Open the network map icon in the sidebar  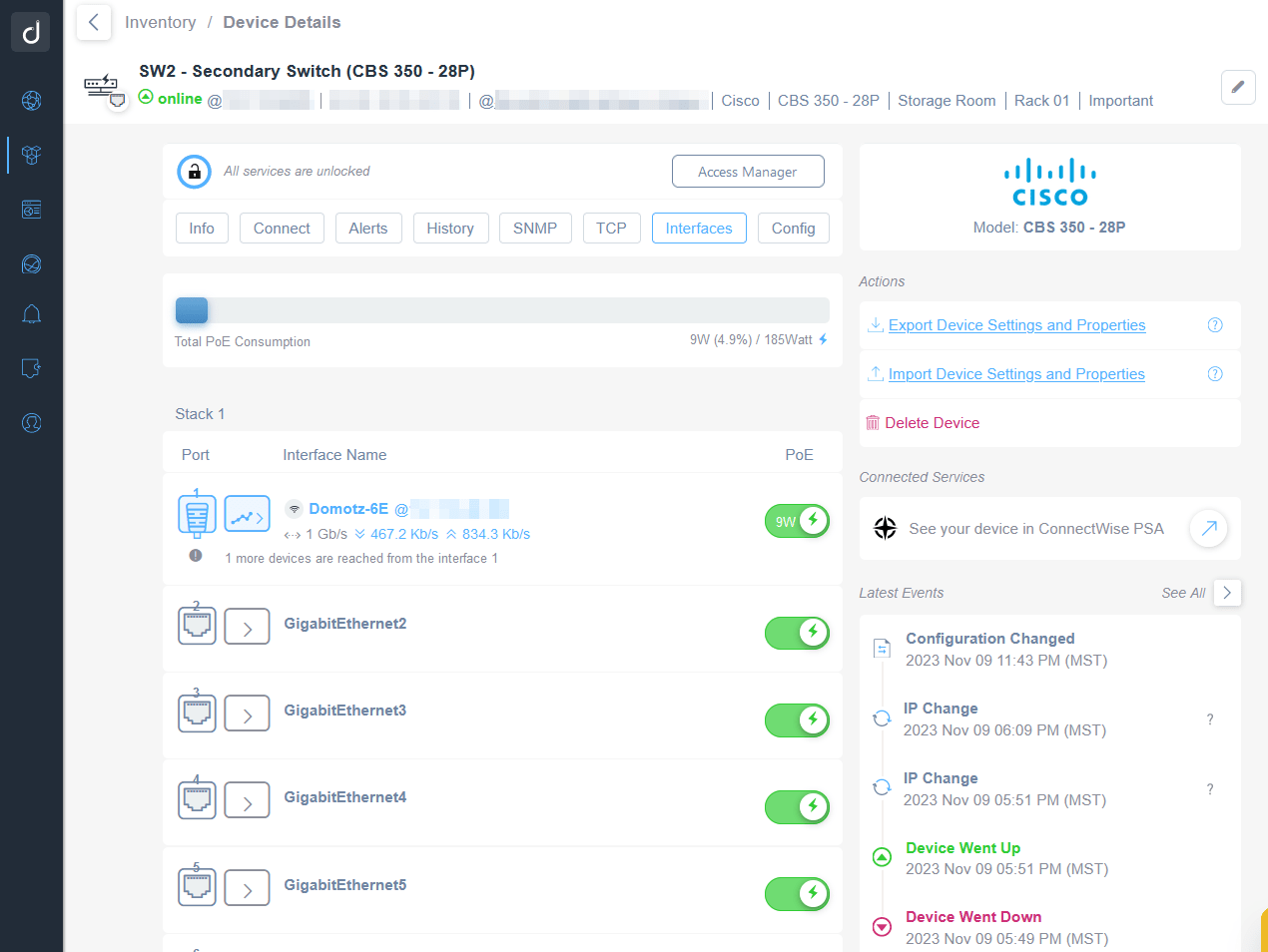tap(31, 101)
